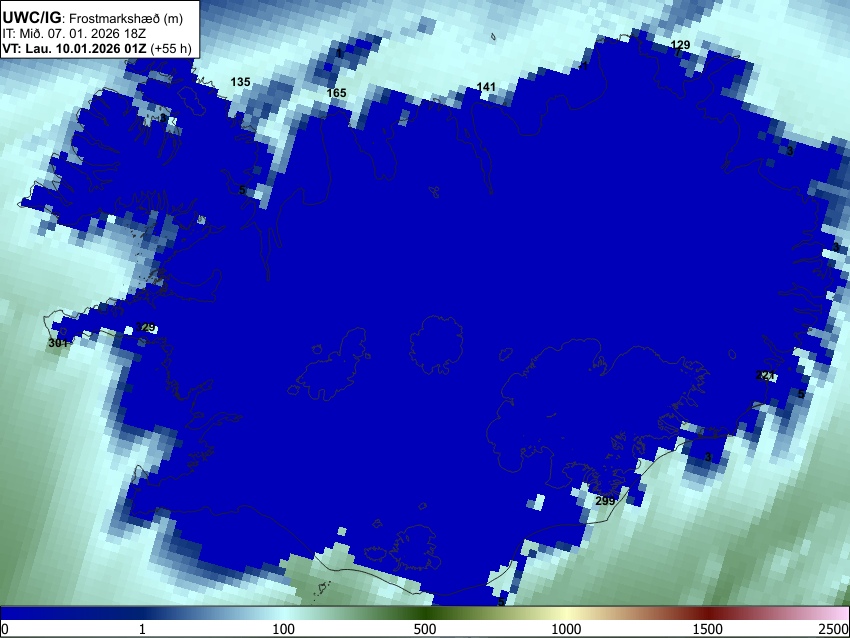Viewport: 850px width, 638px height.
Task: Click the map value label '301'
Action: tap(58, 343)
